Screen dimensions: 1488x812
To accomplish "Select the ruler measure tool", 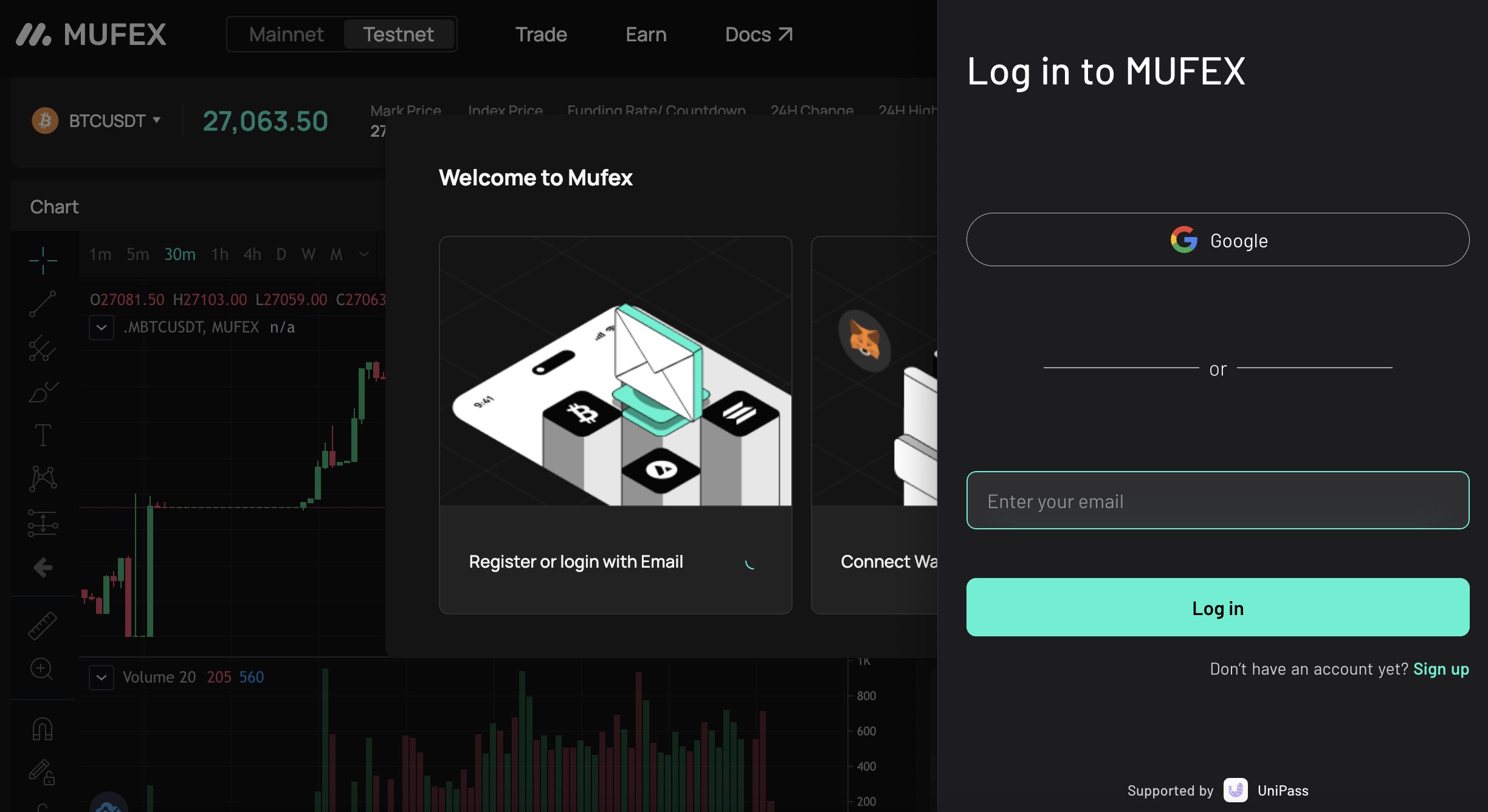I will tap(43, 625).
